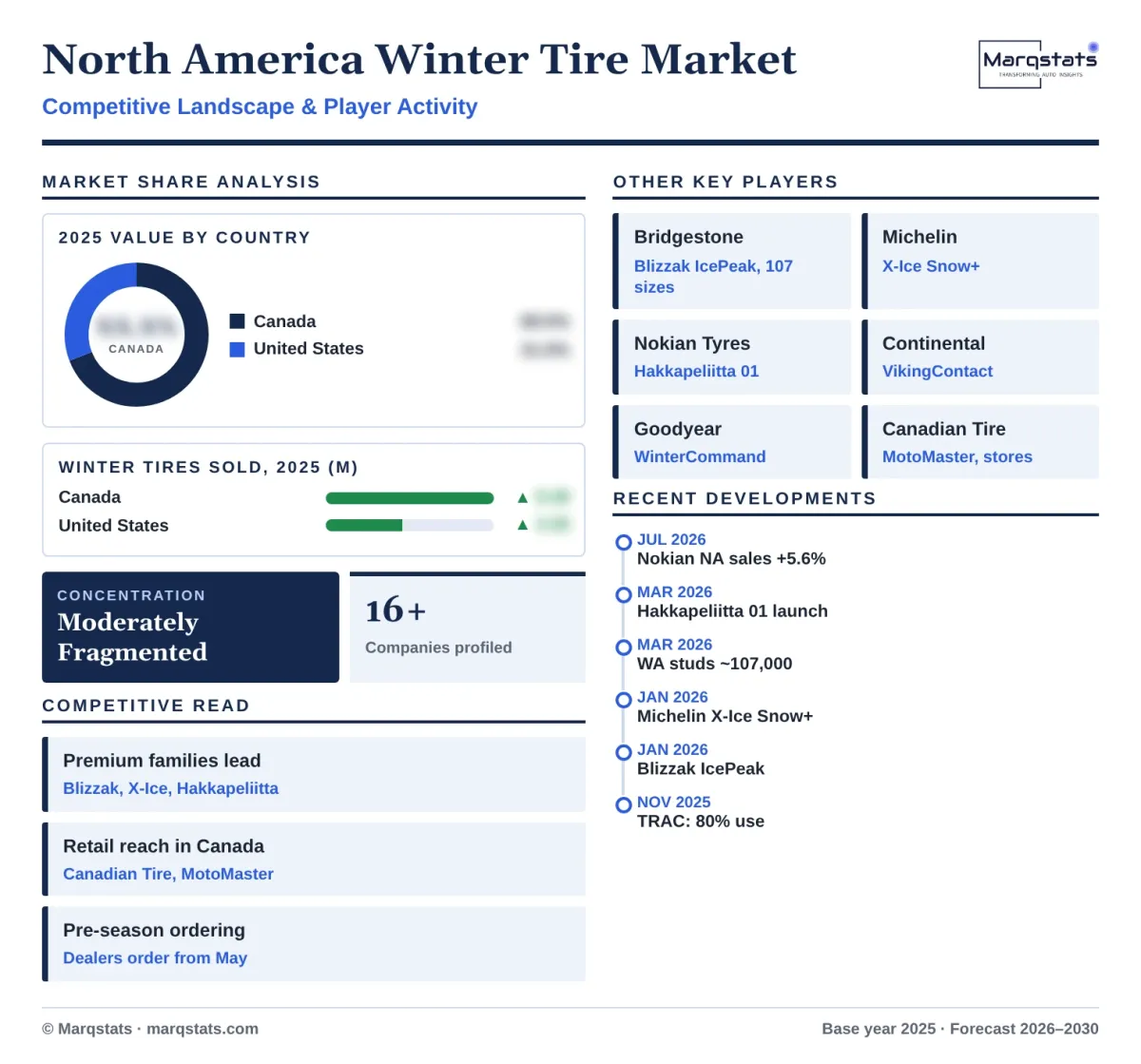Open the Continental player card
The image size is (1141, 1064).
click(x=980, y=357)
